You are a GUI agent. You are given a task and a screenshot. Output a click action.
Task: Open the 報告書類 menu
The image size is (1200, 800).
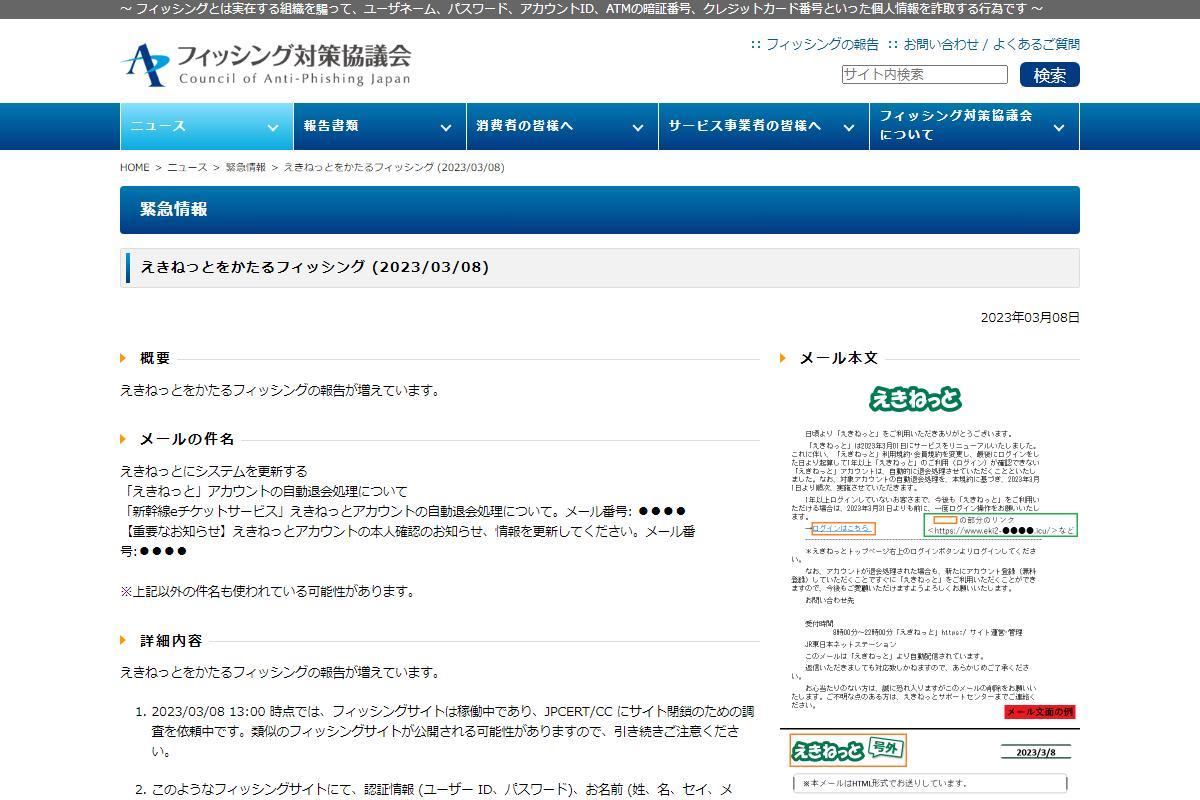(378, 126)
